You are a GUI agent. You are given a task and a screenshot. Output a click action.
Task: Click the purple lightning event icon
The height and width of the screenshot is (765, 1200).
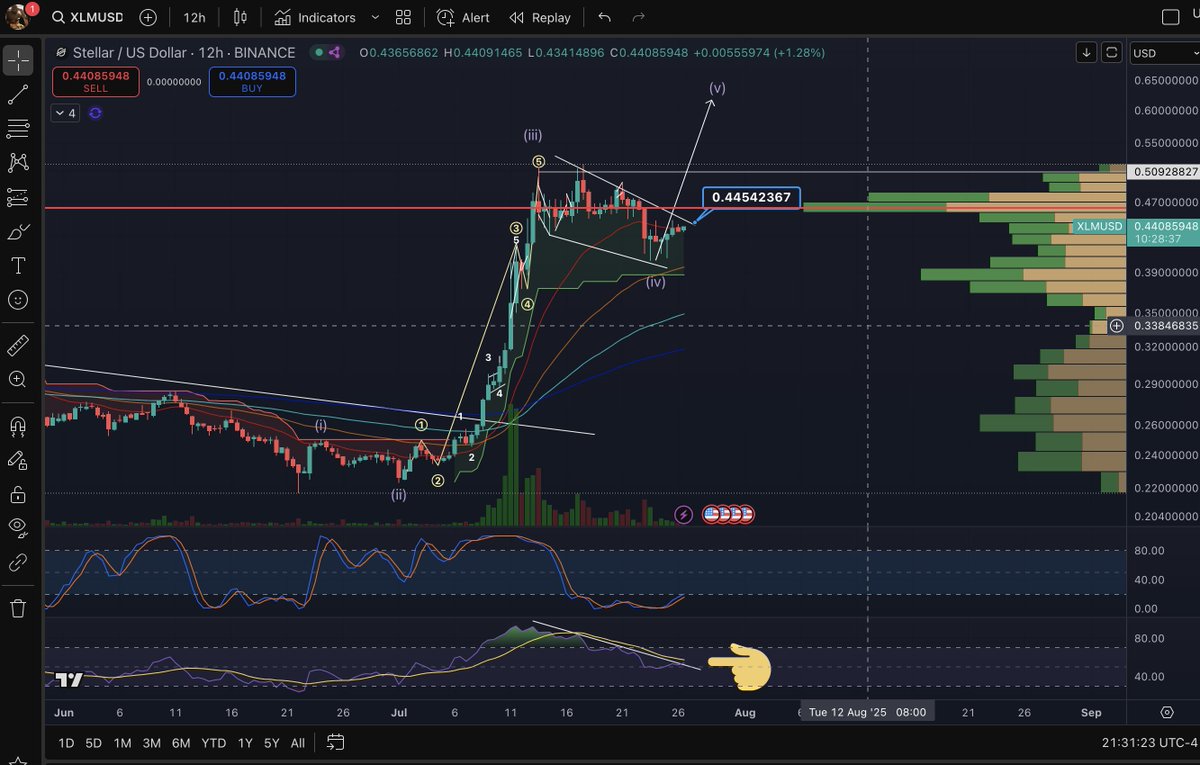point(684,514)
